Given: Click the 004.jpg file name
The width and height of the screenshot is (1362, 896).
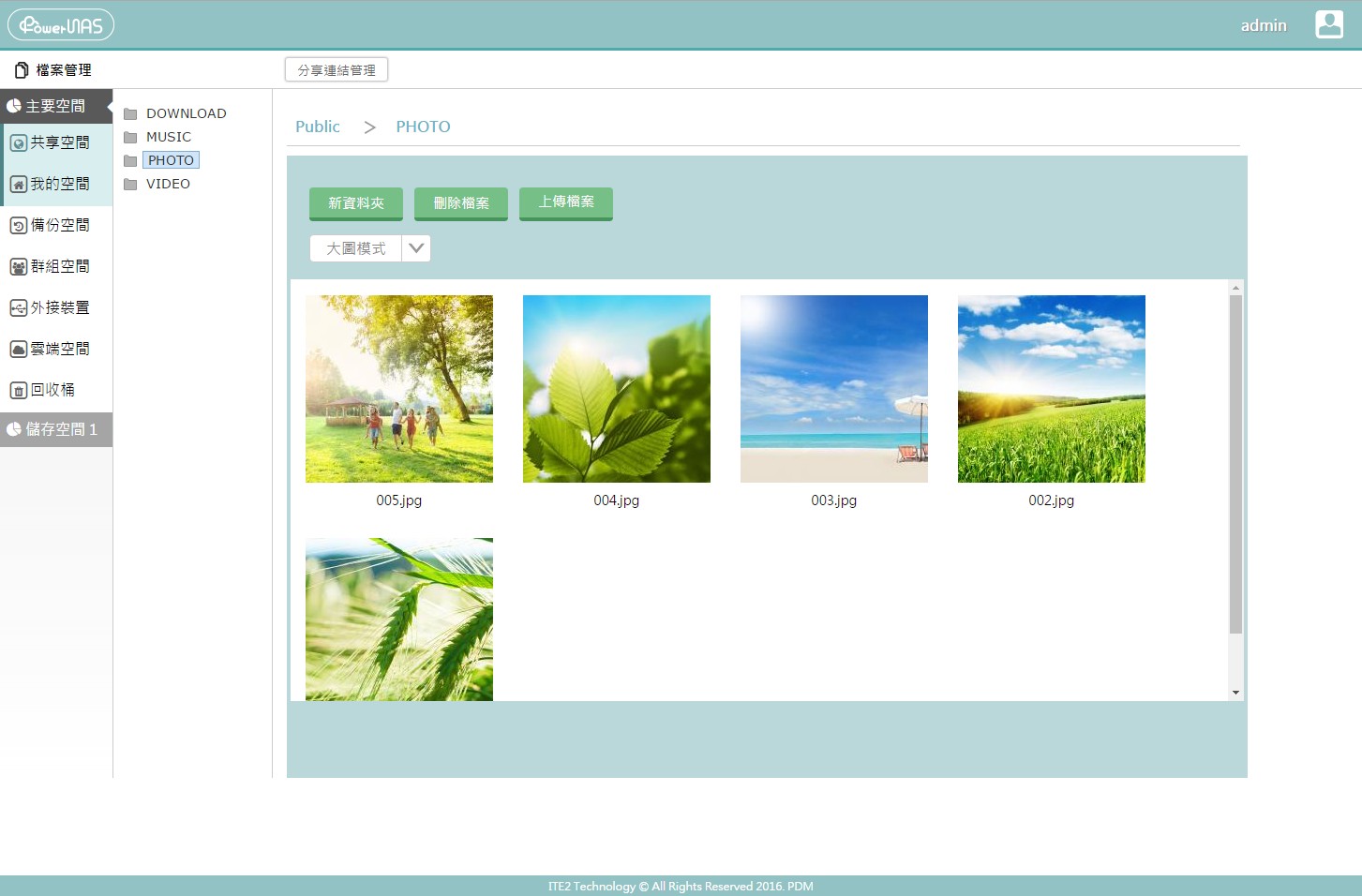Looking at the screenshot, I should (617, 500).
